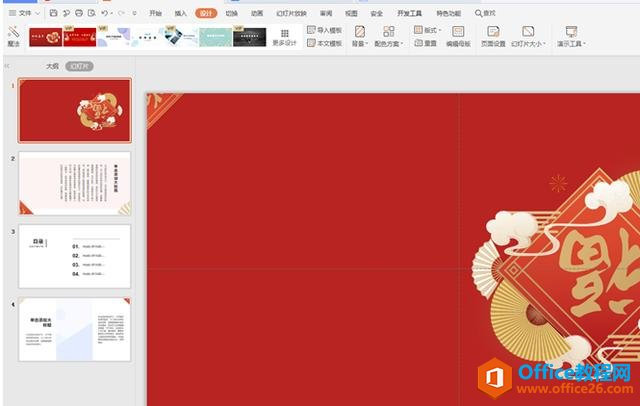This screenshot has width=640, height=406.
Task: Switch to 大纲 outline view
Action: [x=51, y=65]
